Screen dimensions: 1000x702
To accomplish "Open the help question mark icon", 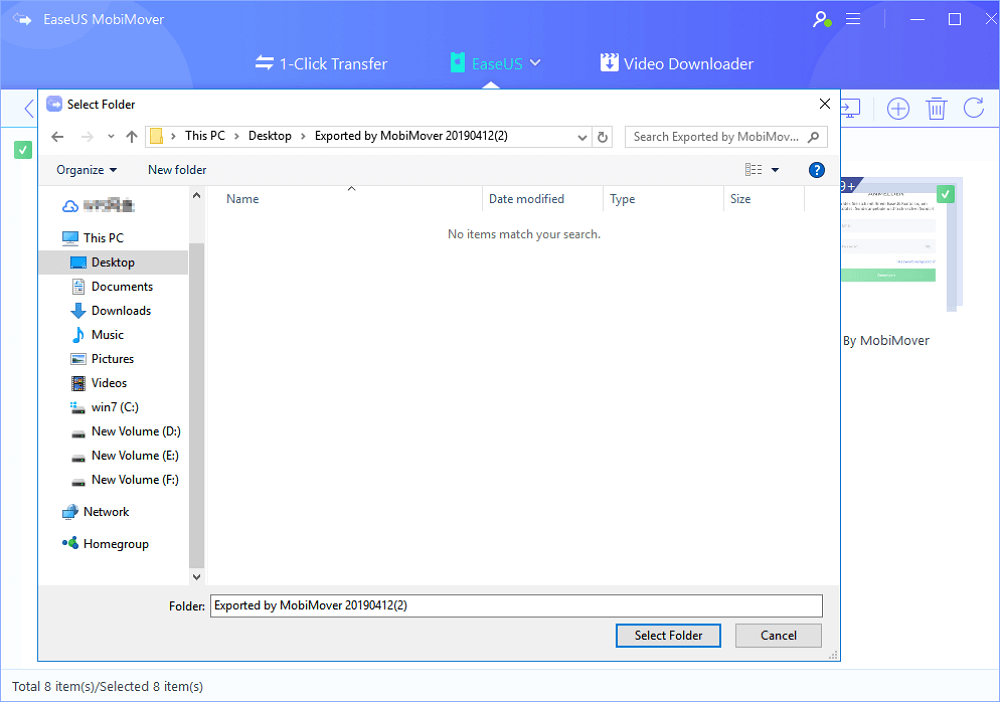I will (x=816, y=170).
